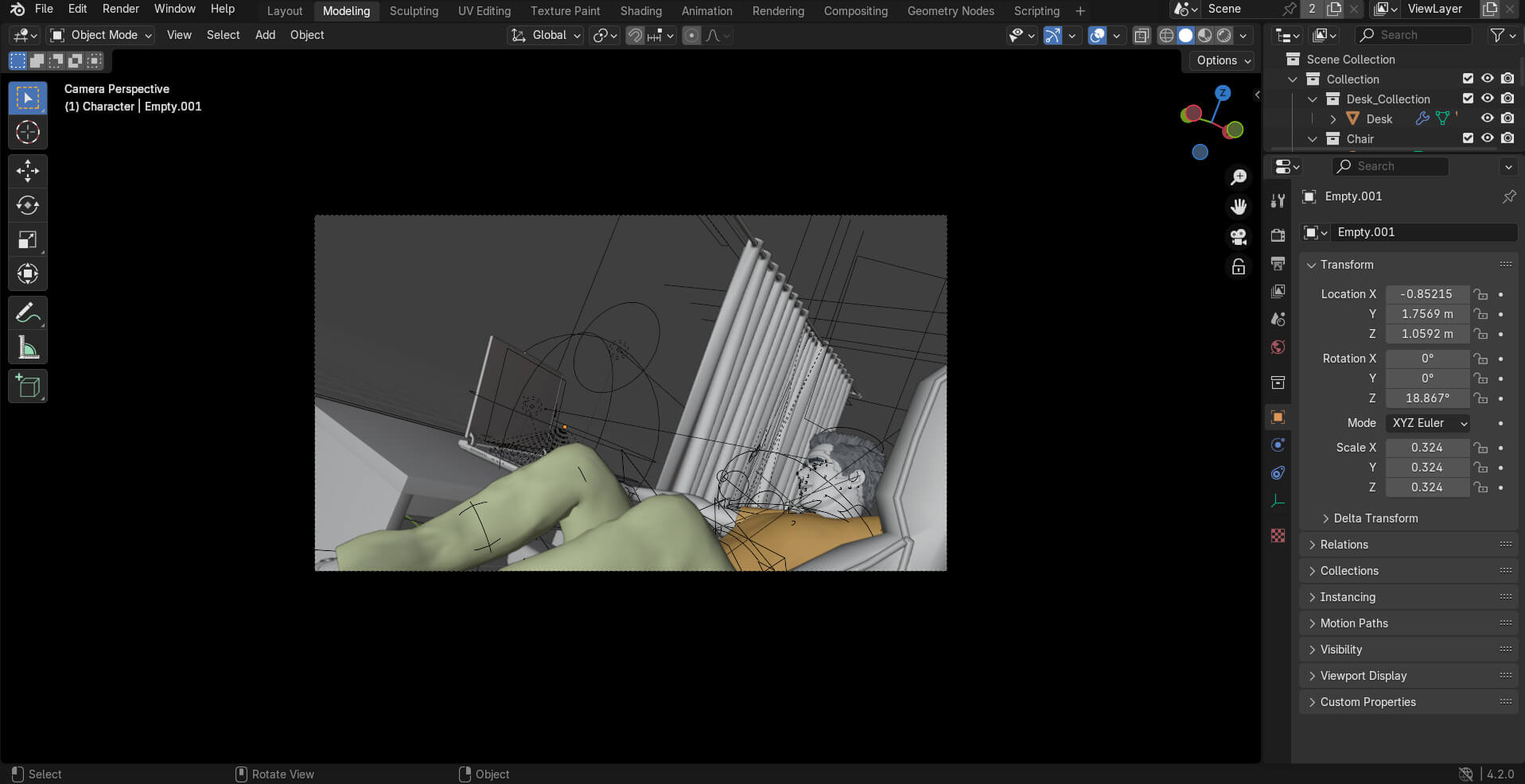
Task: Expand the Desk object tree row
Action: click(1333, 119)
